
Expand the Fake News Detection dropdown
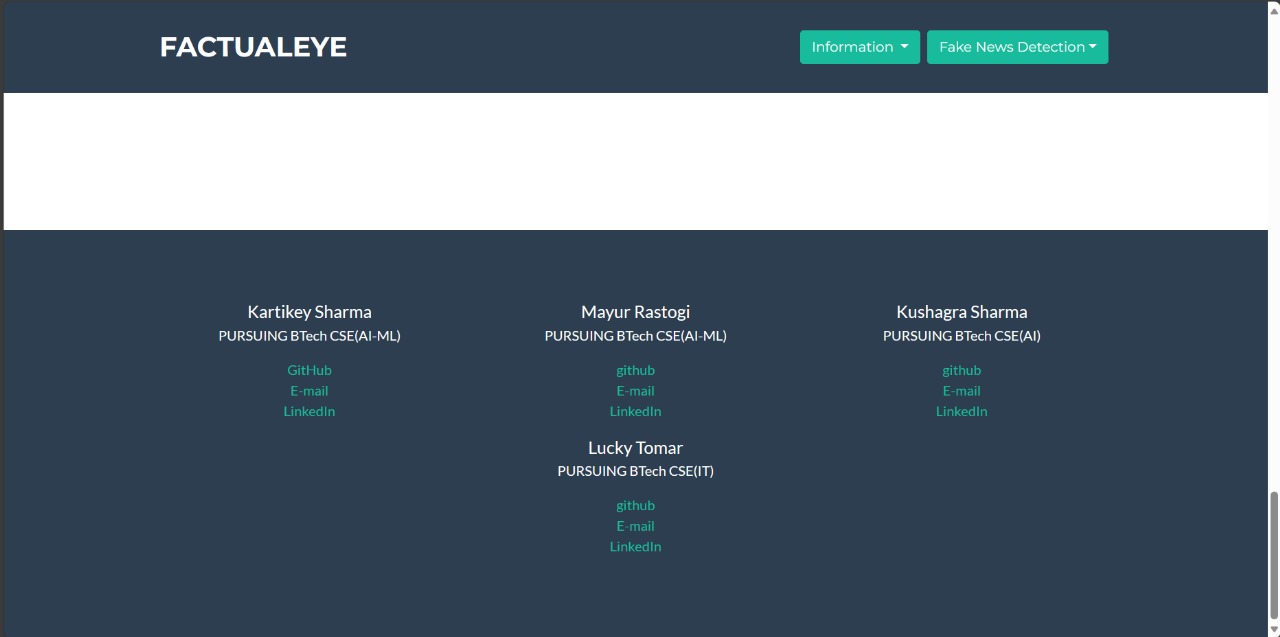coord(1017,47)
